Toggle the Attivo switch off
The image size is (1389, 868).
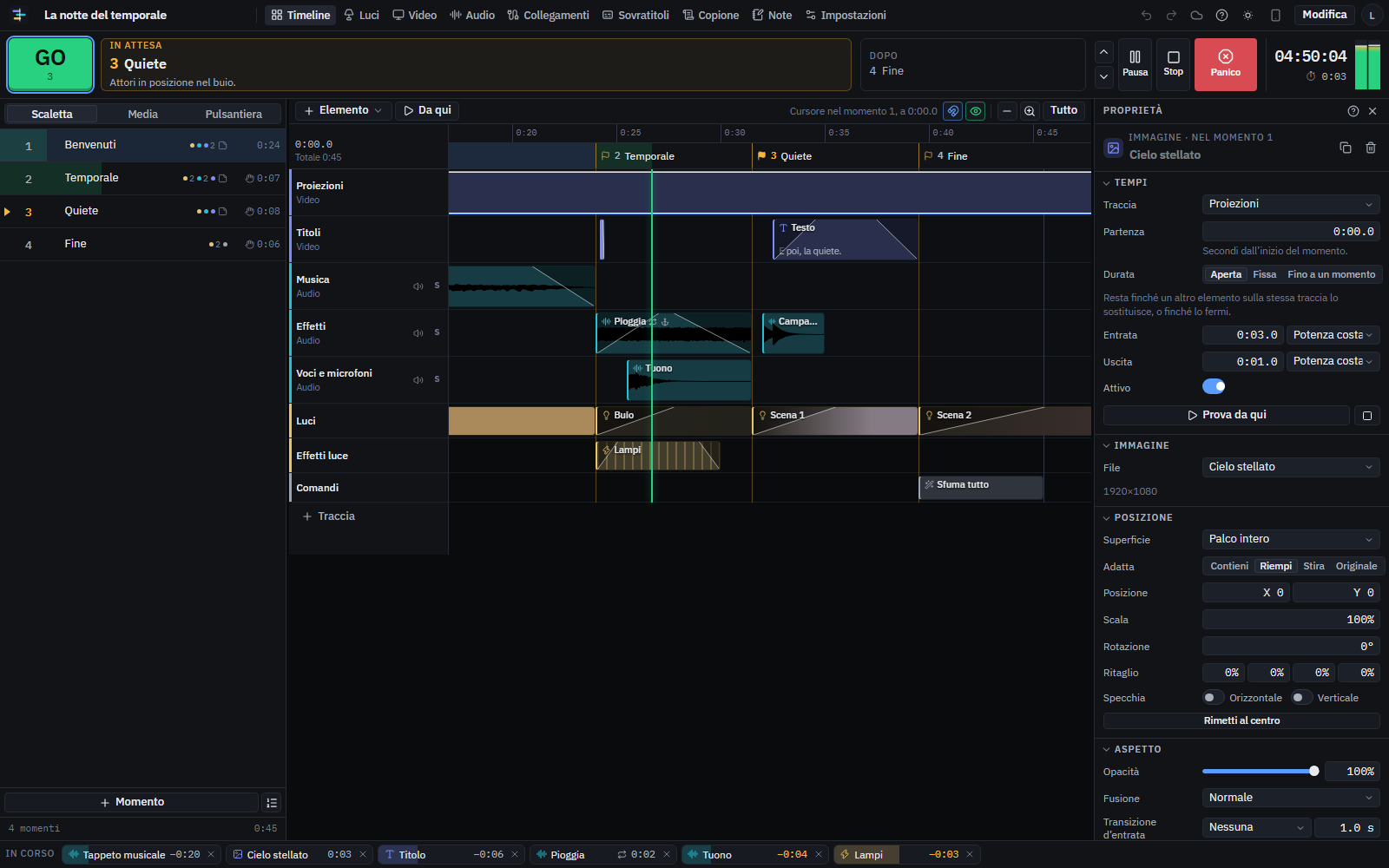click(1214, 386)
